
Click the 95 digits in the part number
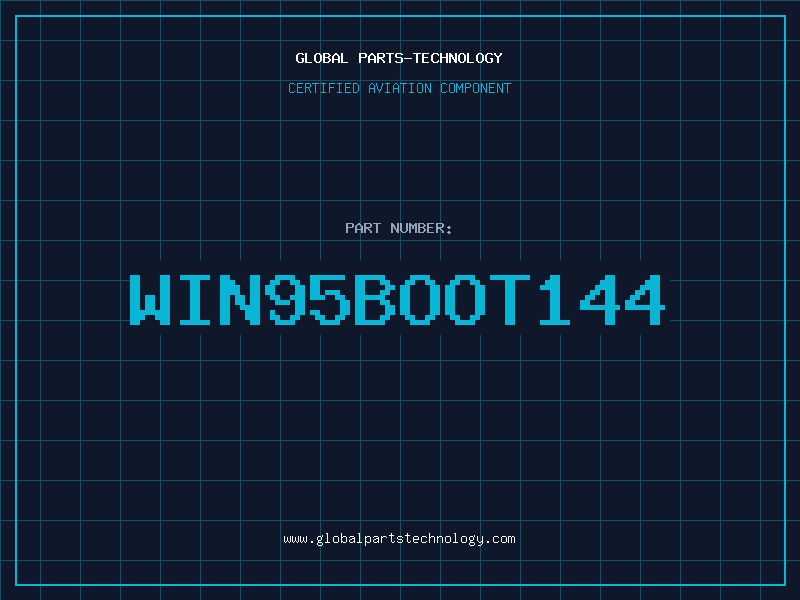click(x=308, y=300)
